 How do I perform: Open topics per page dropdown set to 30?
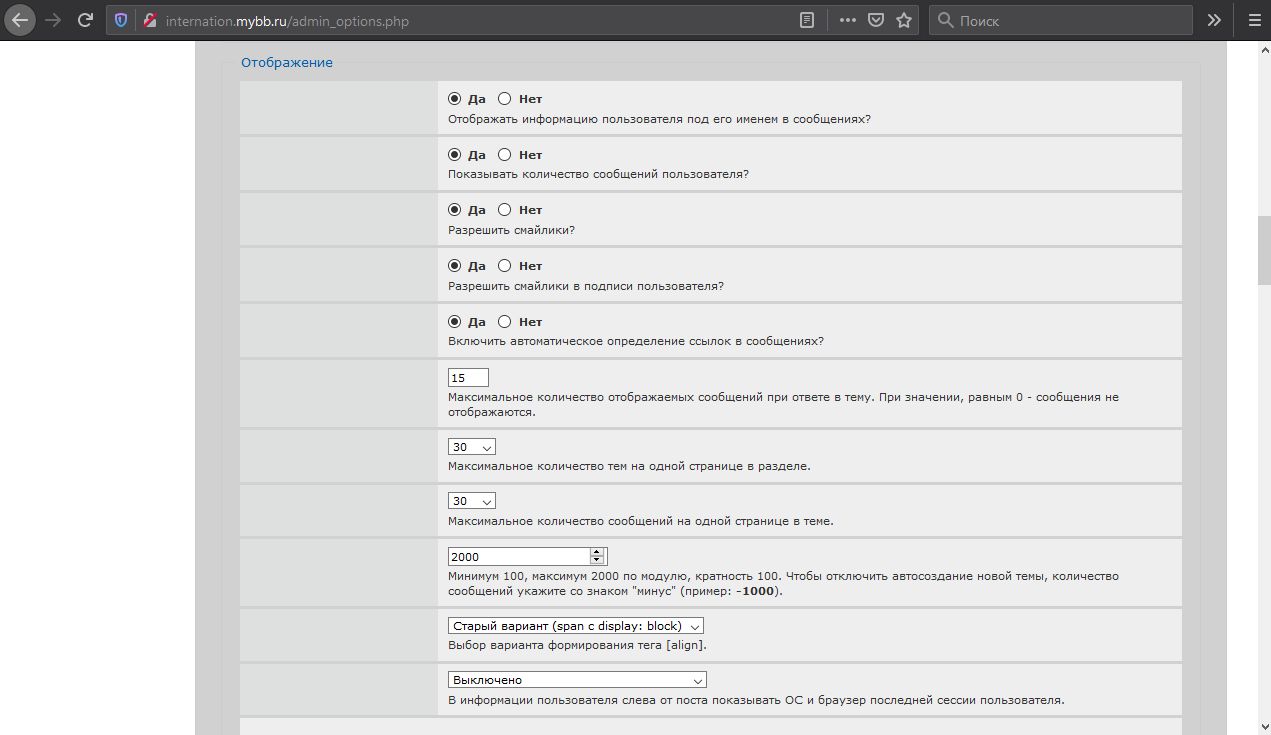pos(472,446)
